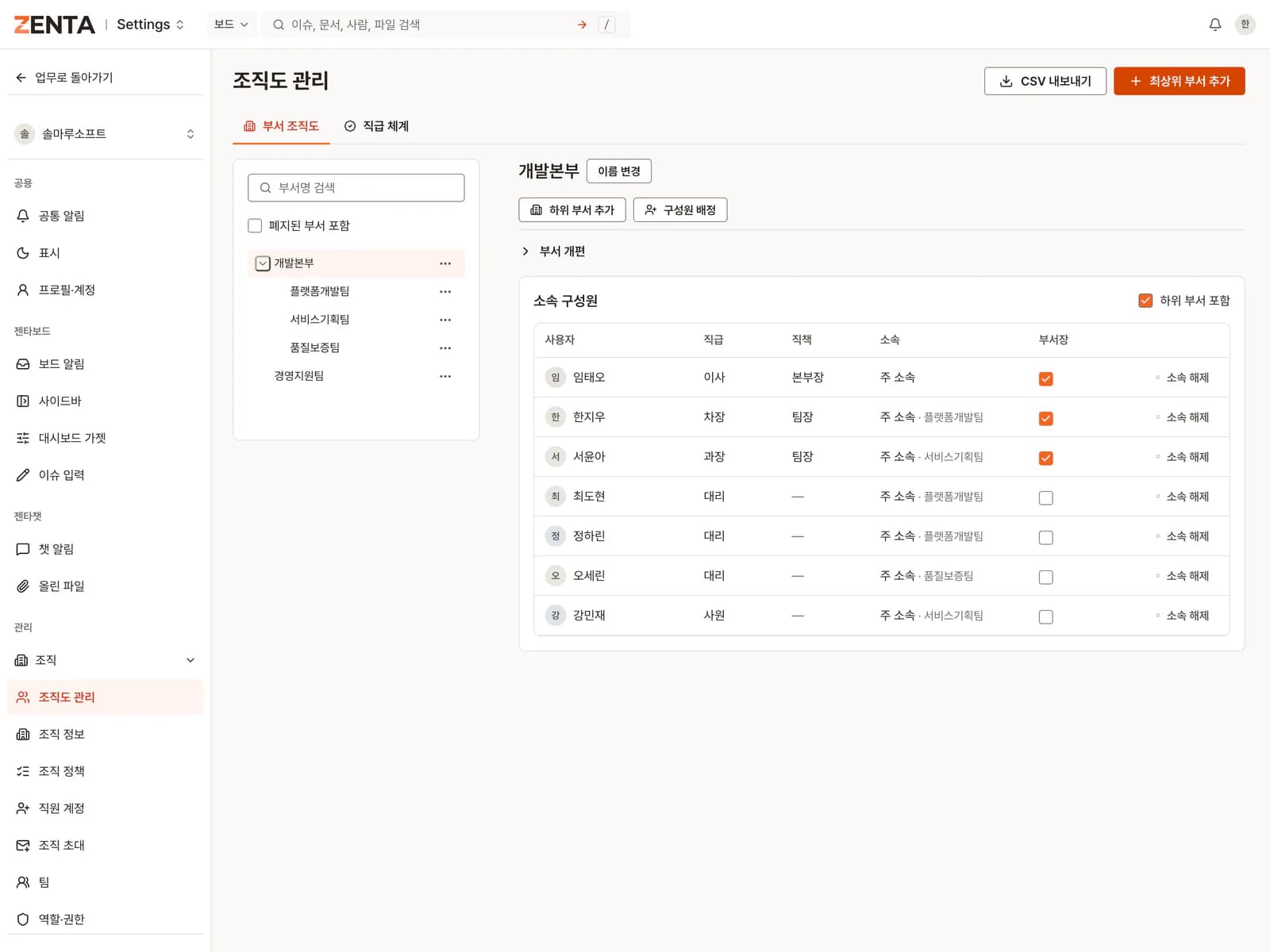1270x952 pixels.
Task: Uncheck 부서장 checkbox for 임태오
Action: (1046, 379)
